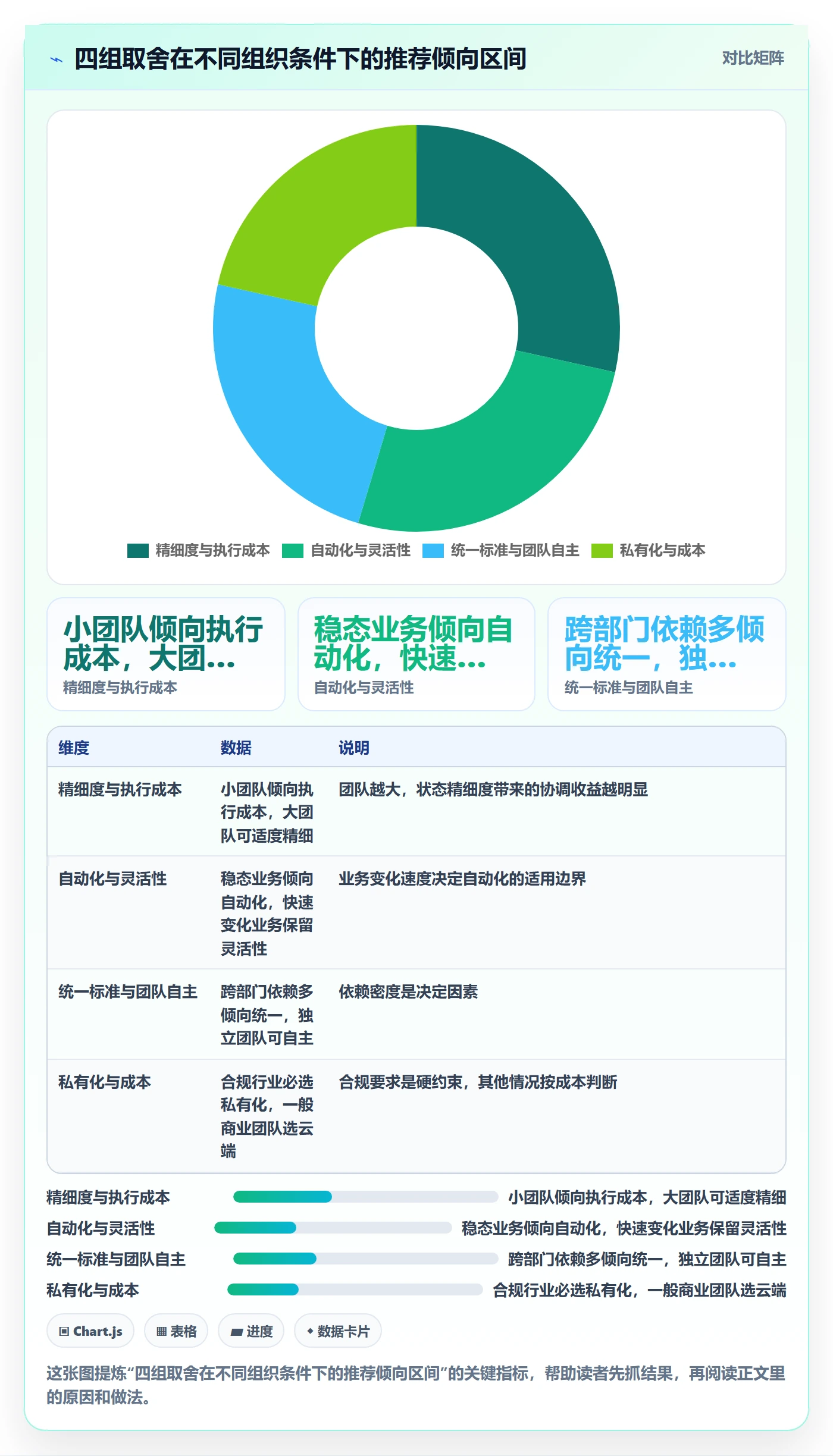Toggle legend swatch for 统一标准与团队自主
This screenshot has height=1456, width=833.
point(433,551)
